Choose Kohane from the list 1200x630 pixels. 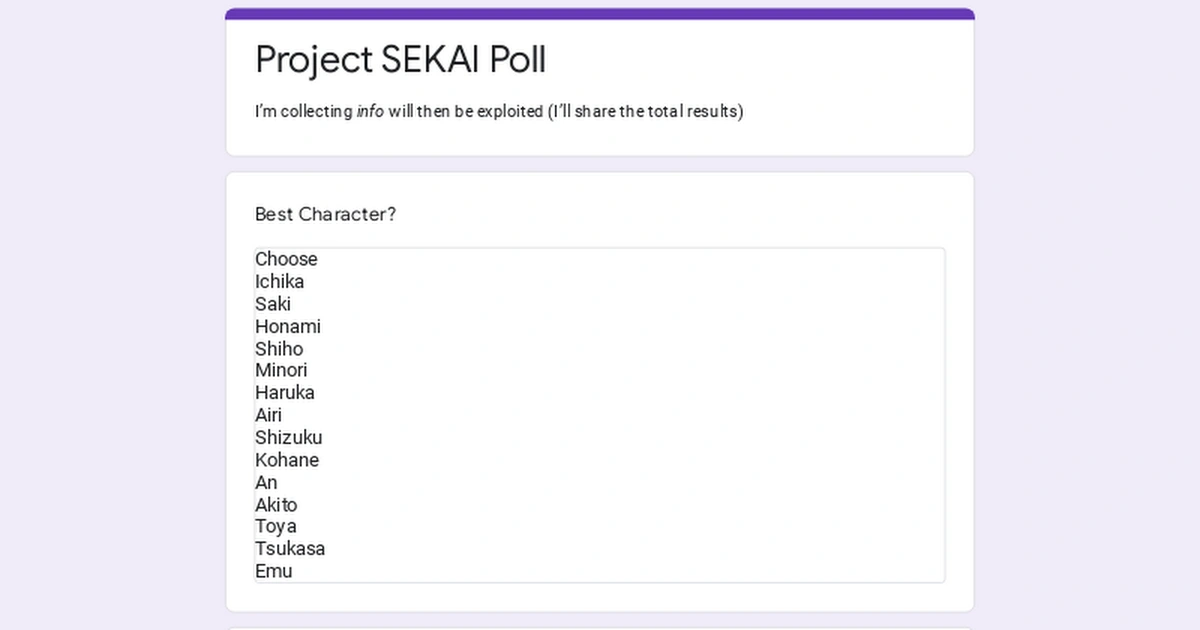coord(287,460)
